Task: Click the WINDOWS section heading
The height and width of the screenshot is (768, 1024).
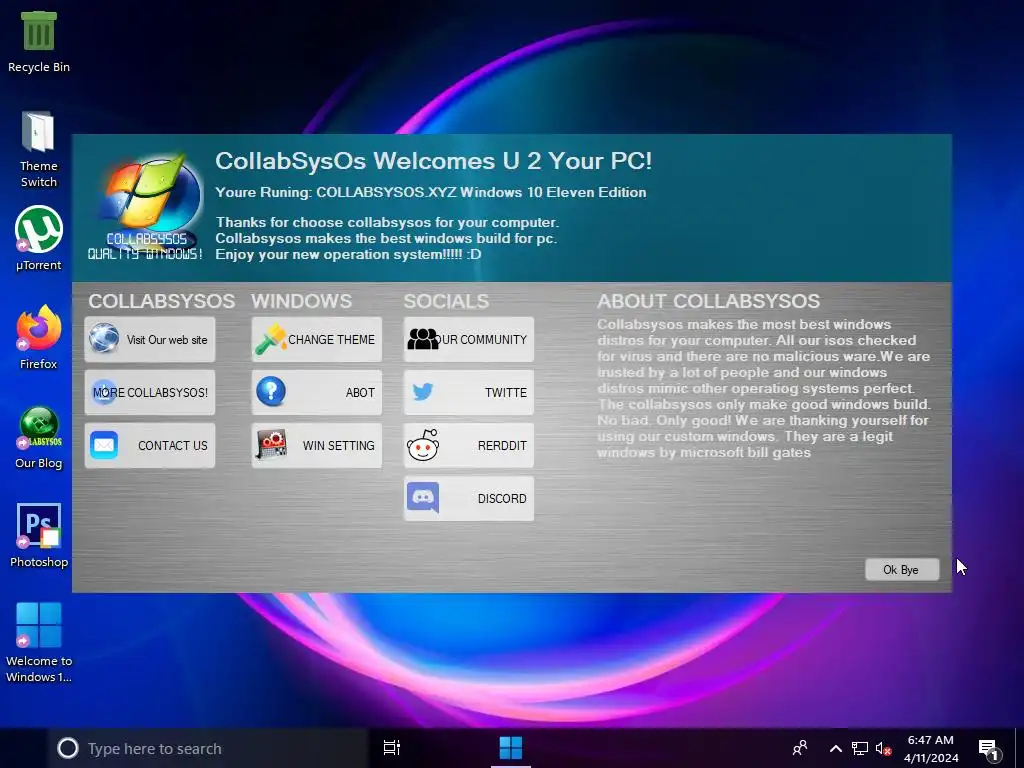Action: [x=302, y=301]
